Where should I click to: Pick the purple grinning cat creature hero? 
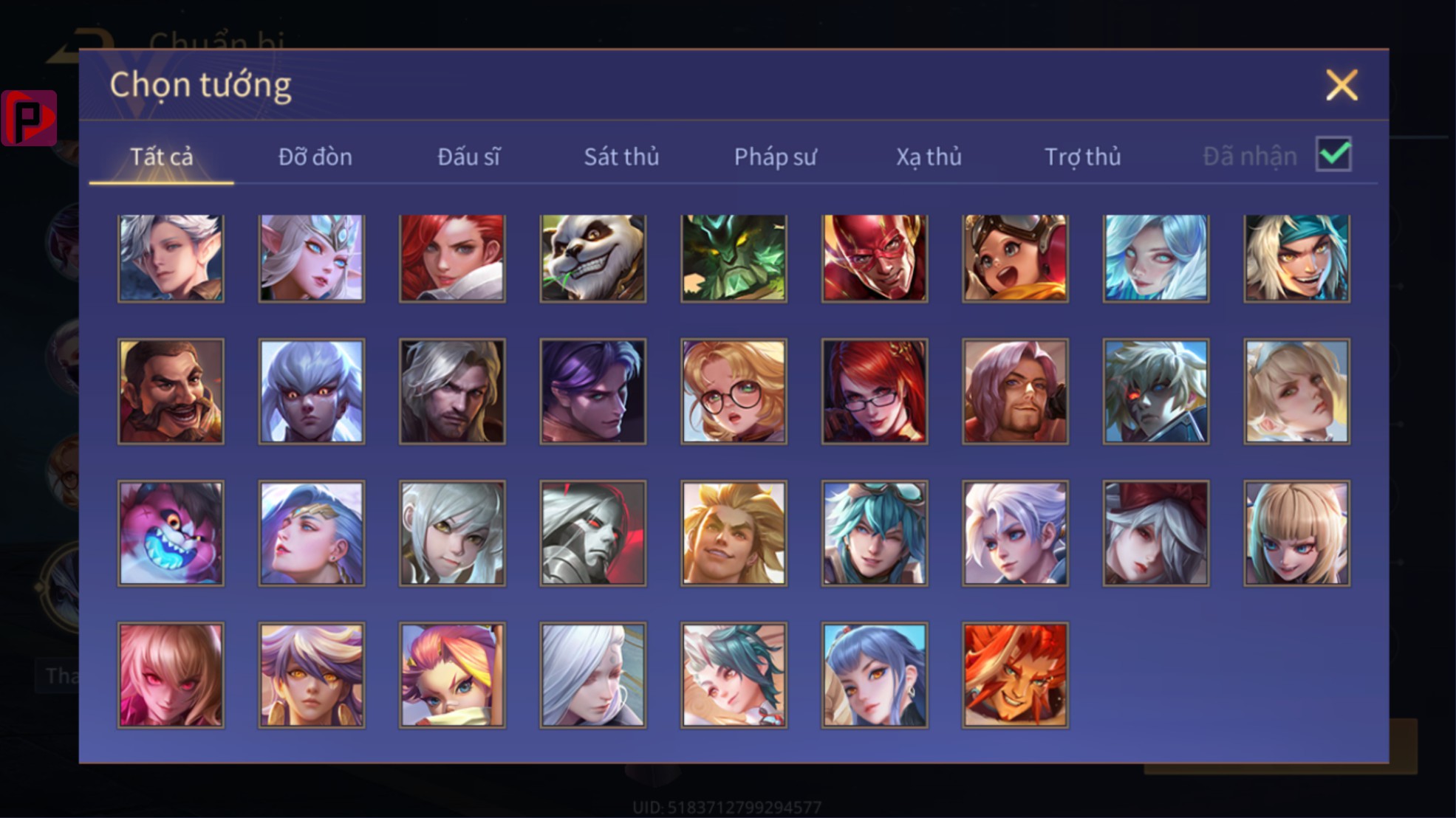pos(171,533)
